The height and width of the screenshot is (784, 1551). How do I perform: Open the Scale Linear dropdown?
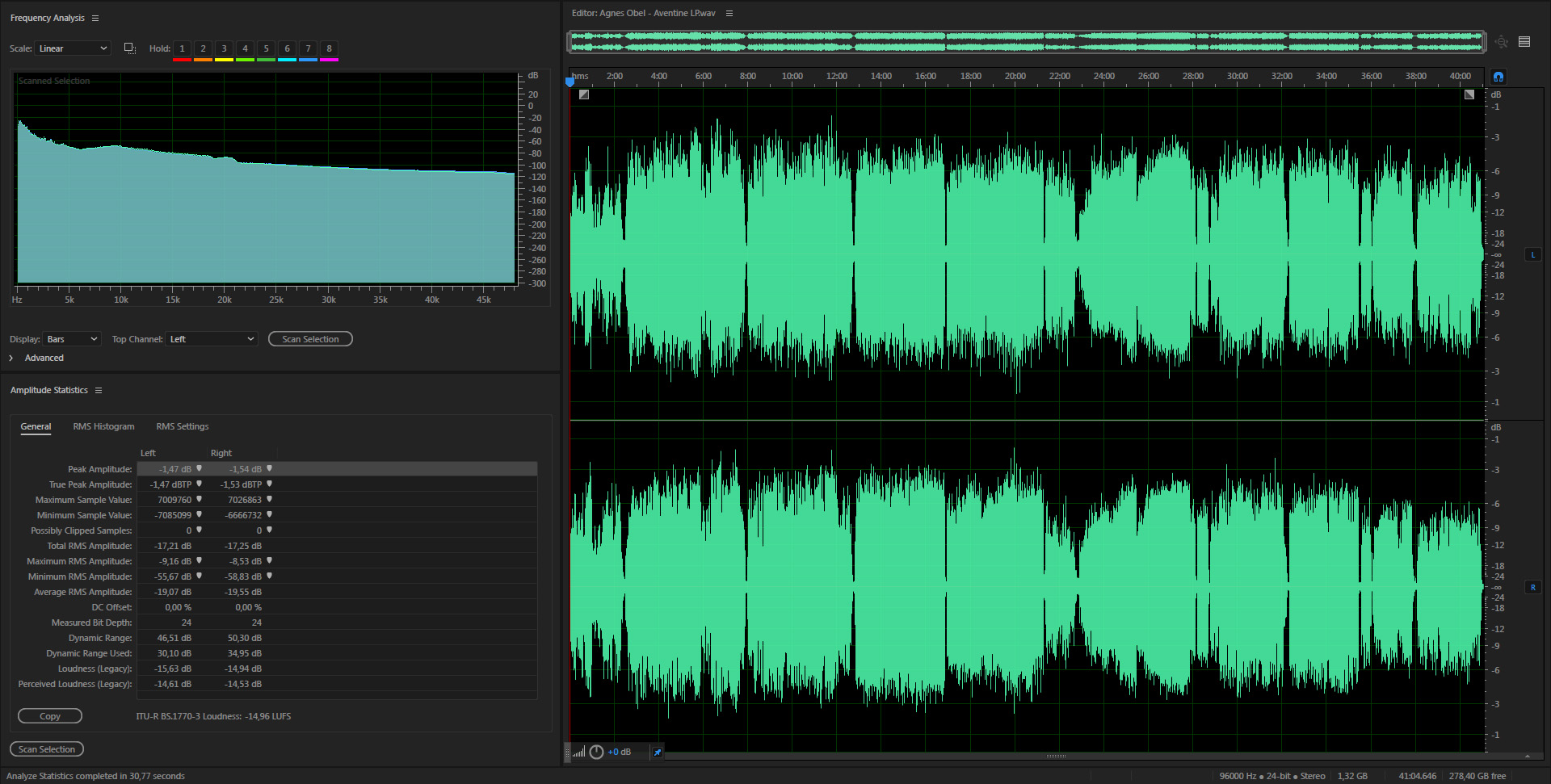tap(72, 48)
